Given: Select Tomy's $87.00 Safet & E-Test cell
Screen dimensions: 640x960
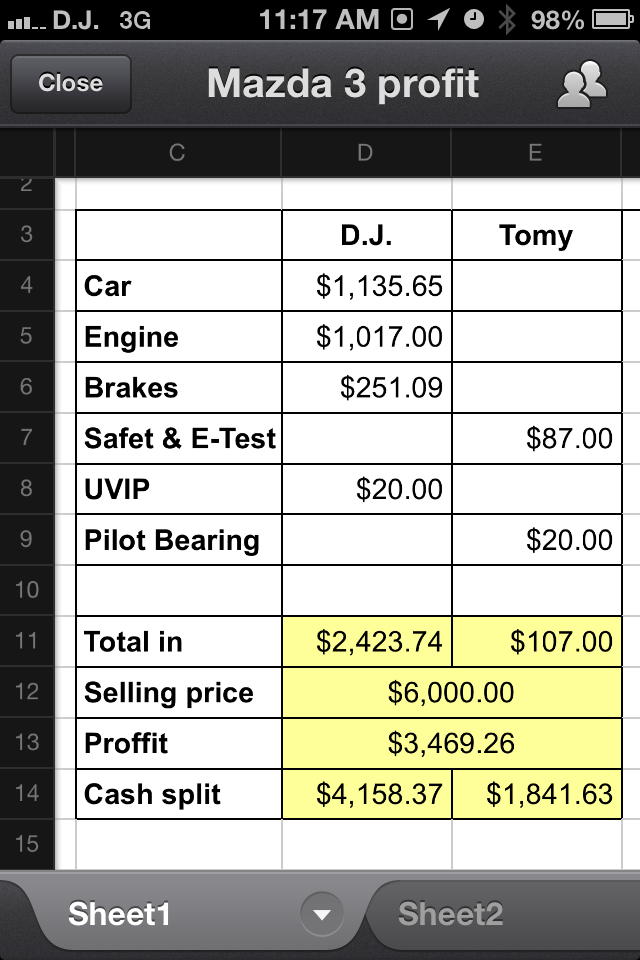Looking at the screenshot, I should 536,438.
